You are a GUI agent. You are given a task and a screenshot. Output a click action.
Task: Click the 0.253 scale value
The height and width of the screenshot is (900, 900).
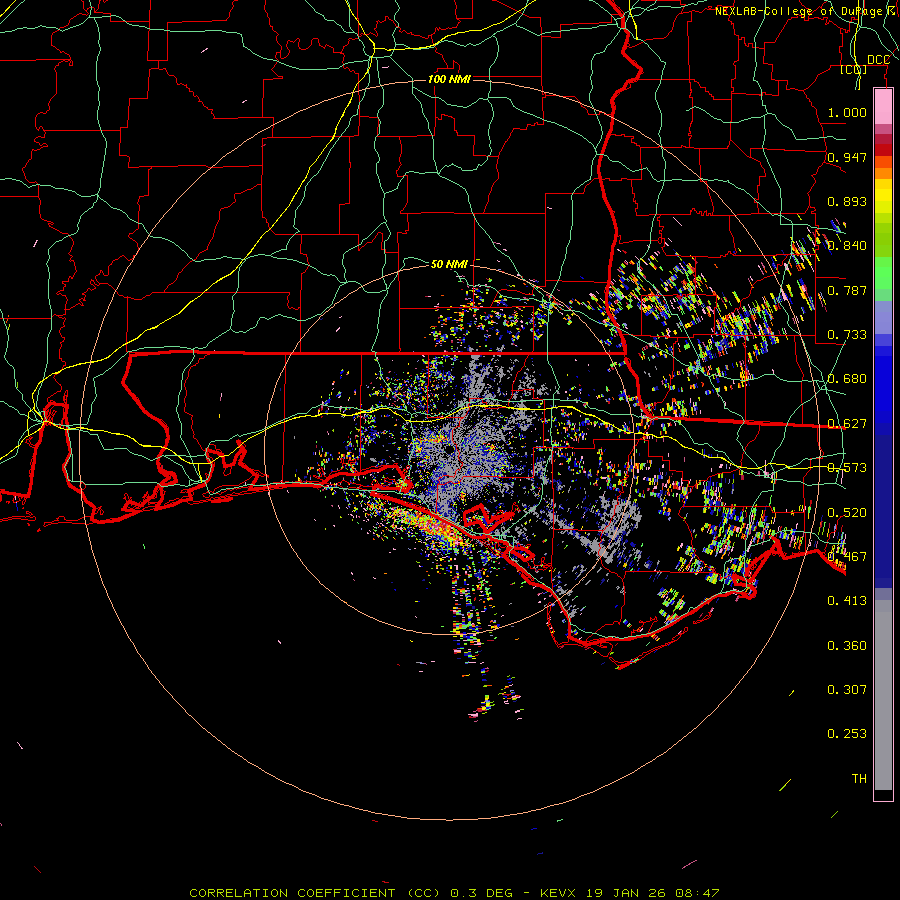tap(847, 734)
